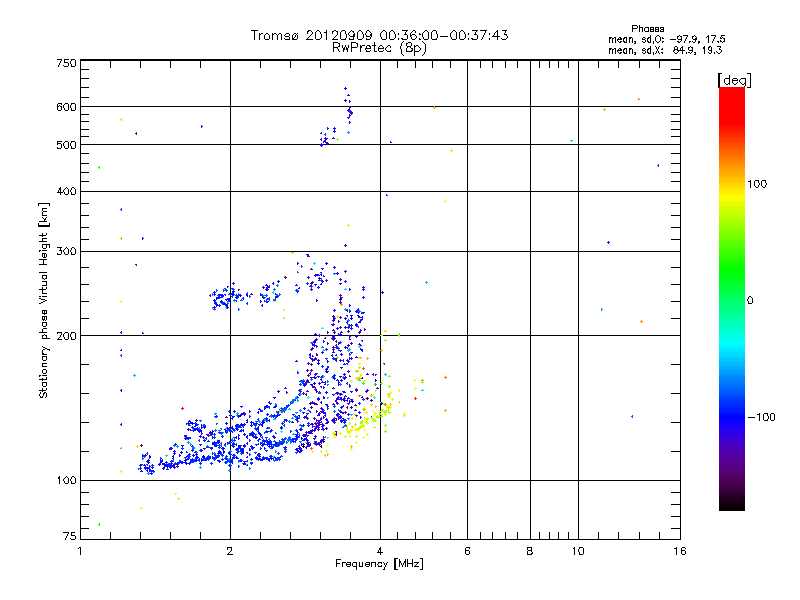800x600 pixels.
Task: Click the x-axis '16' tick label
Action: pos(680,551)
